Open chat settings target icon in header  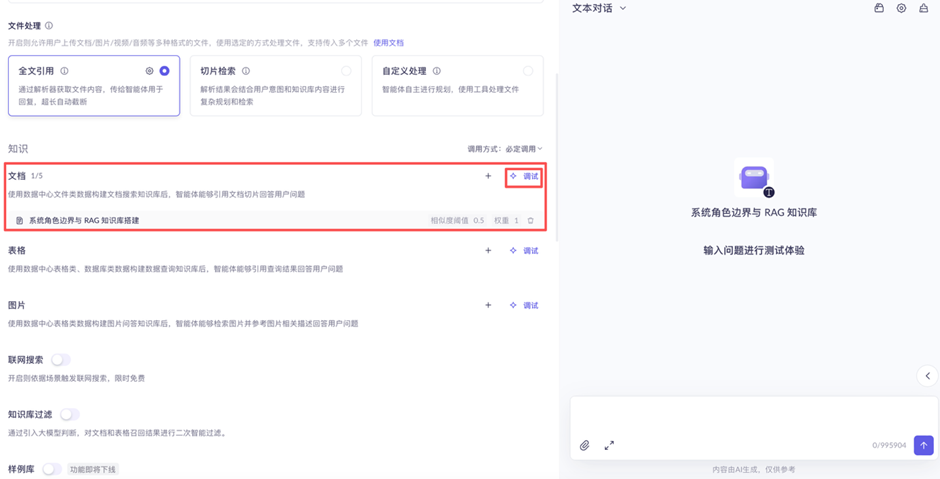click(901, 8)
